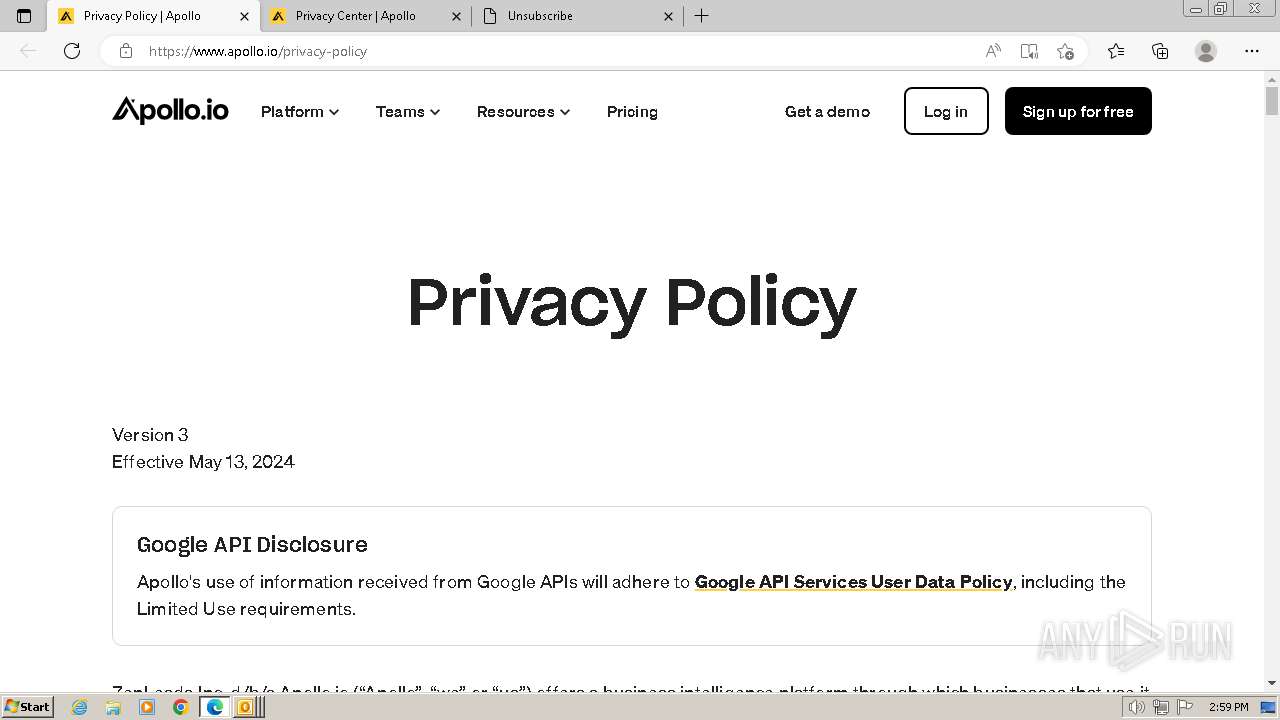Click the Log in button

pyautogui.click(x=946, y=111)
